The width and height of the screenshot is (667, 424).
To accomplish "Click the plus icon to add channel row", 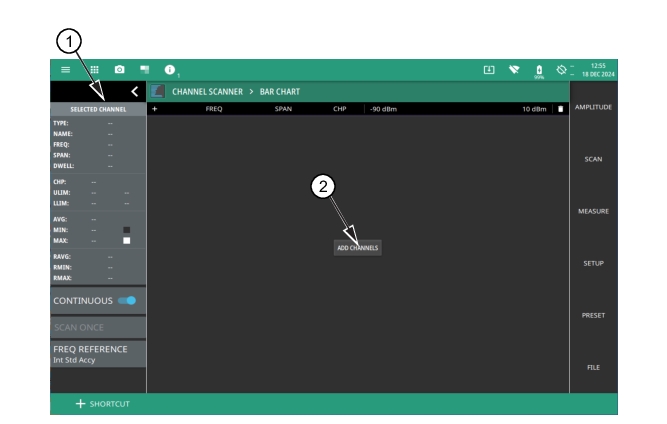I will tap(155, 108).
